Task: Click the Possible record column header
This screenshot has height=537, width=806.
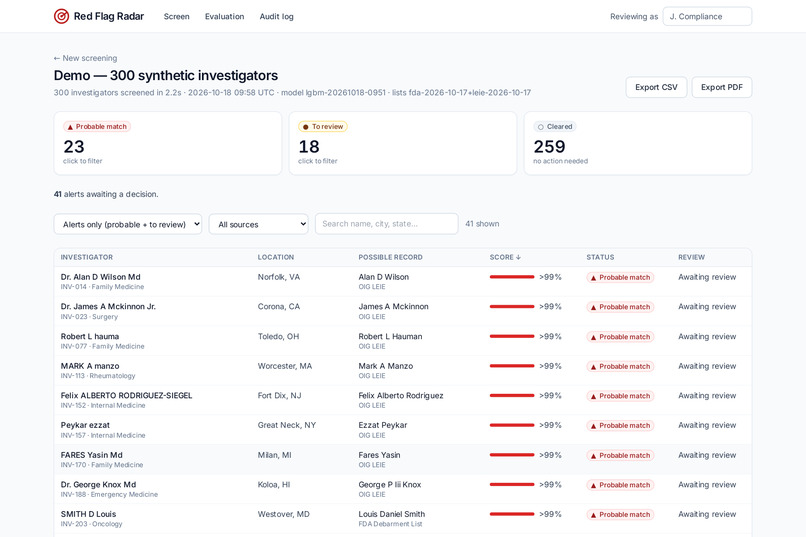Action: pyautogui.click(x=391, y=257)
